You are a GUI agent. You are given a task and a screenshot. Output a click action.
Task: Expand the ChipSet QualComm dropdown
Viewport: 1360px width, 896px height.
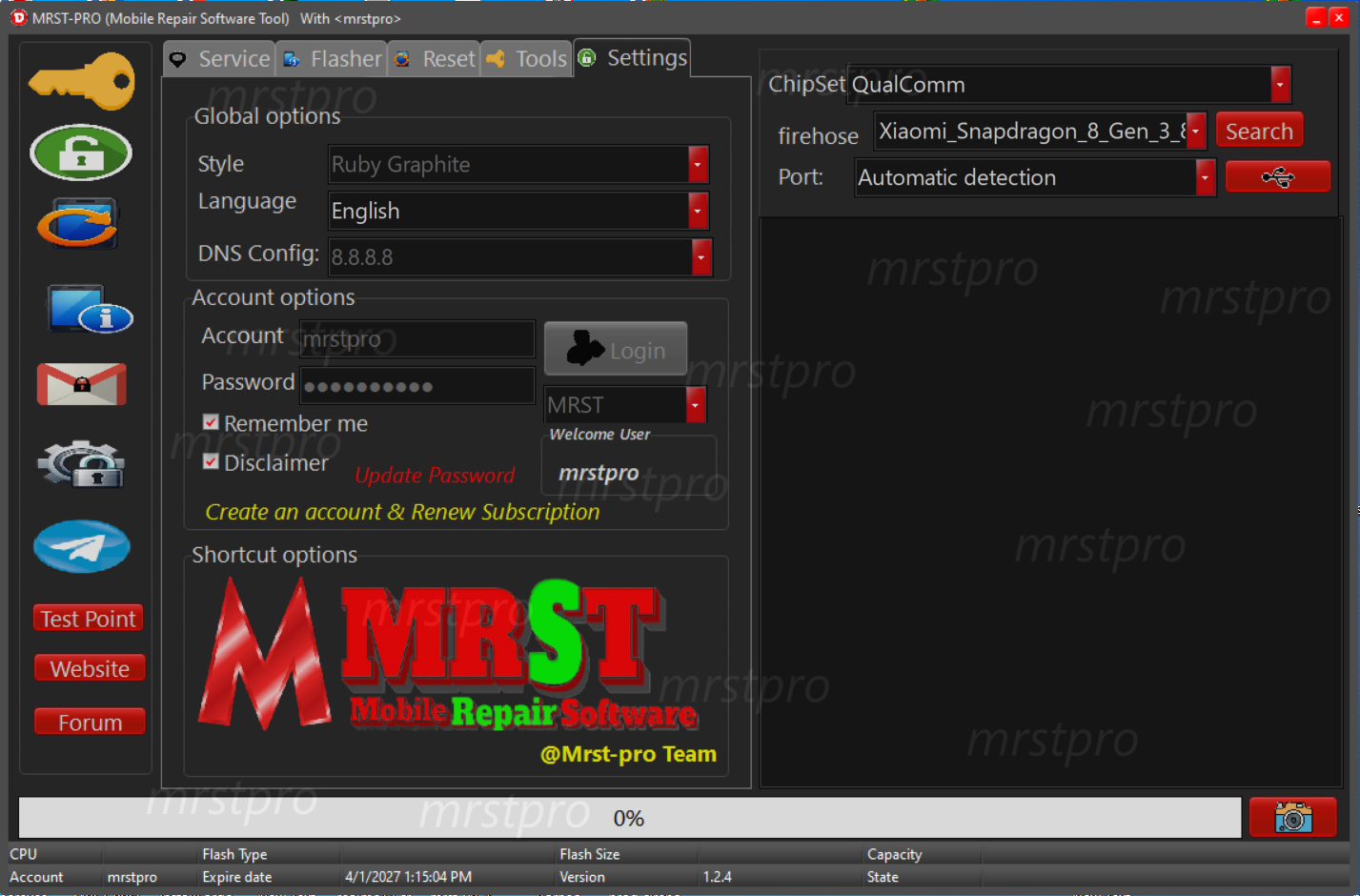[1281, 85]
